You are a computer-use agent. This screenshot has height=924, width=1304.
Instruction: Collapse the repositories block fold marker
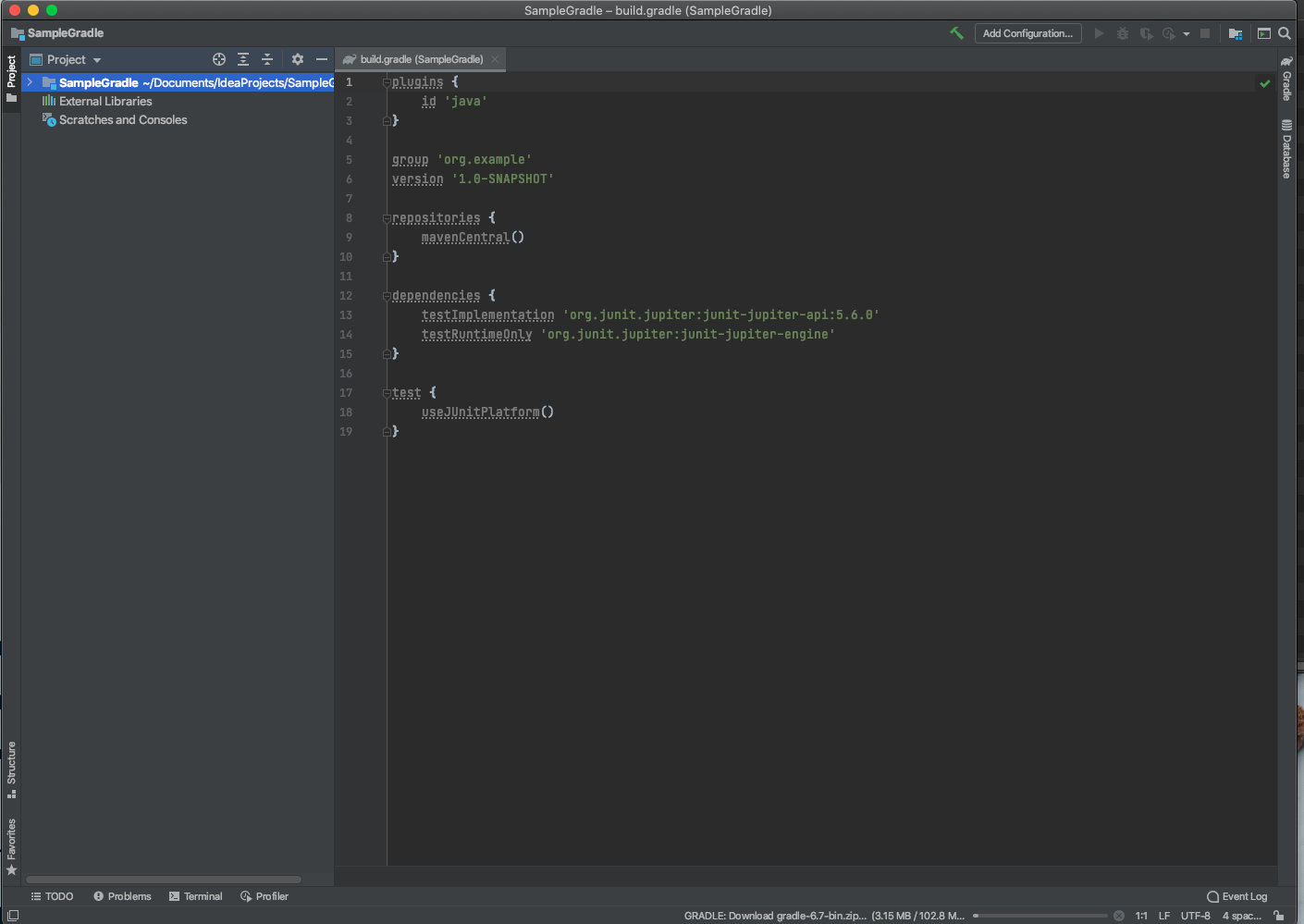point(387,218)
